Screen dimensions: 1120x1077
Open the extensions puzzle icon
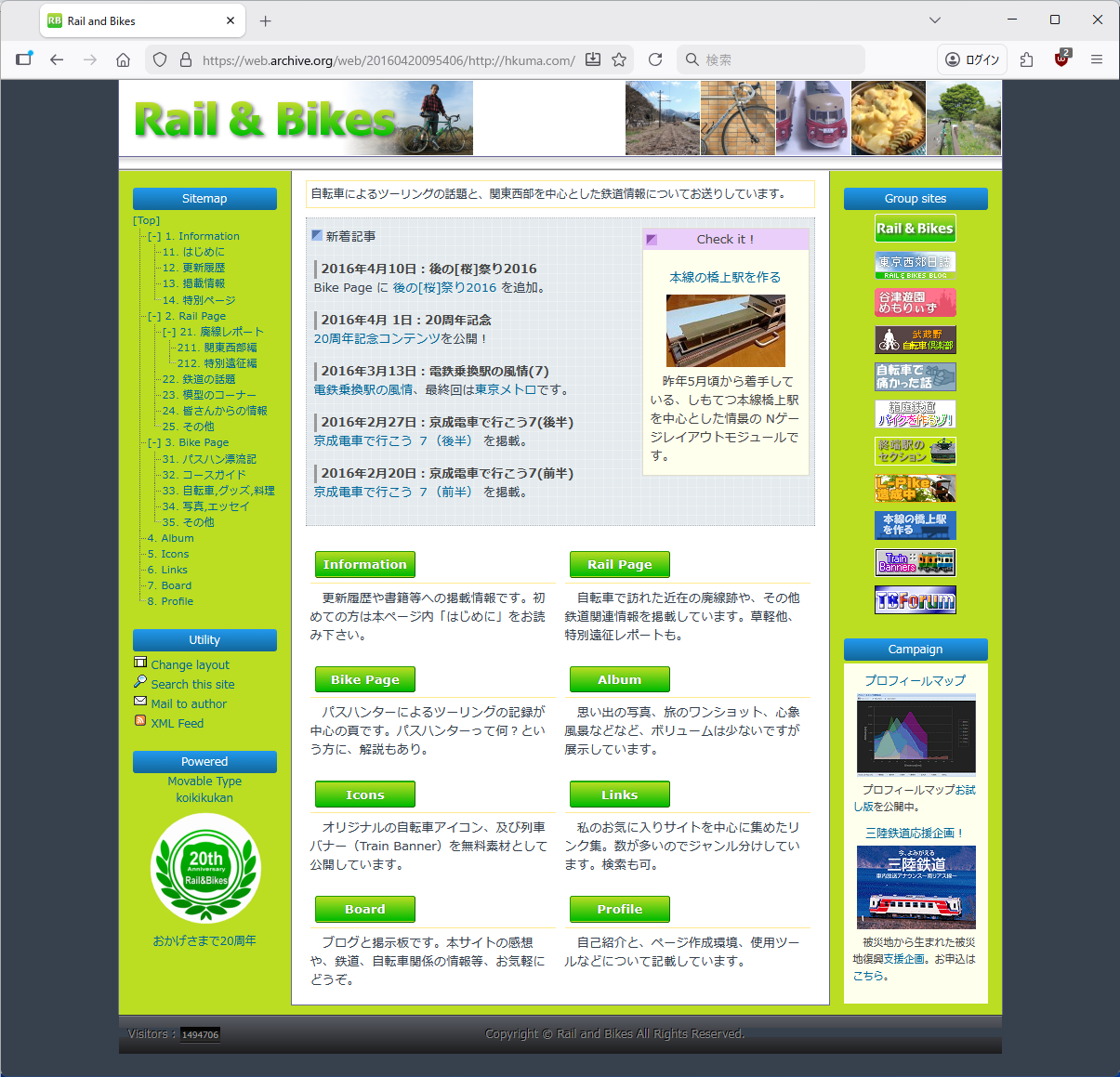pyautogui.click(x=1026, y=59)
